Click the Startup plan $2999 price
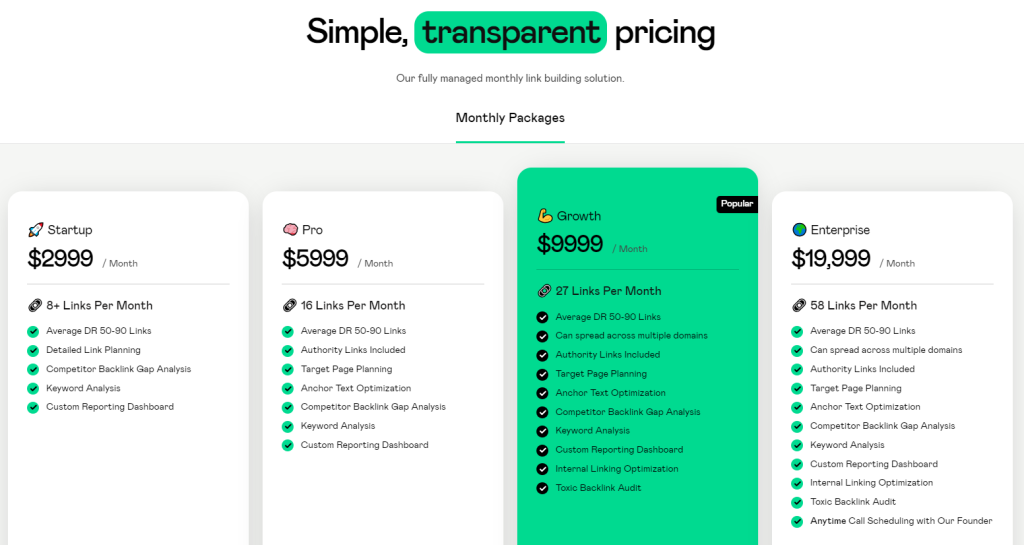Viewport: 1024px width, 545px height. point(61,259)
